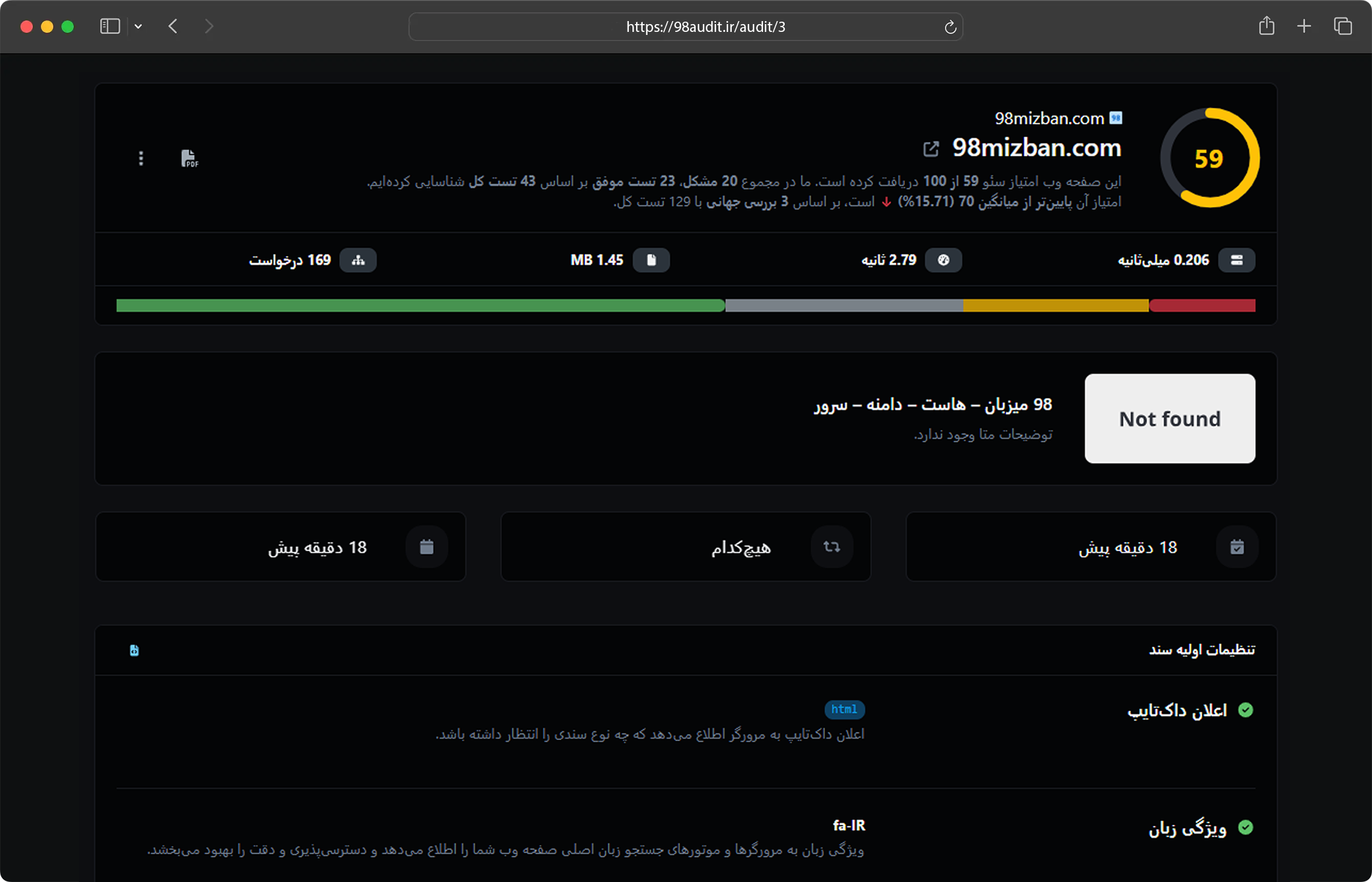Toggle the Safari sidebar
Viewport: 1372px width, 882px height.
(110, 26)
